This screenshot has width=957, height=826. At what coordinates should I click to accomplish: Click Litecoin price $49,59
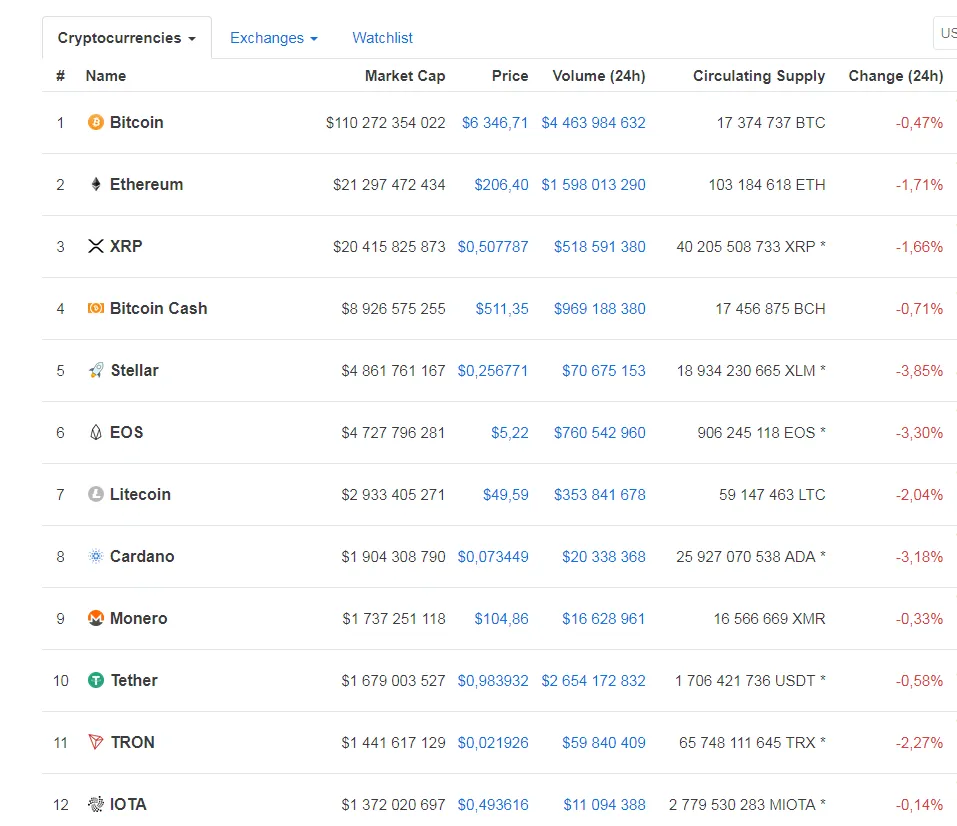(506, 495)
